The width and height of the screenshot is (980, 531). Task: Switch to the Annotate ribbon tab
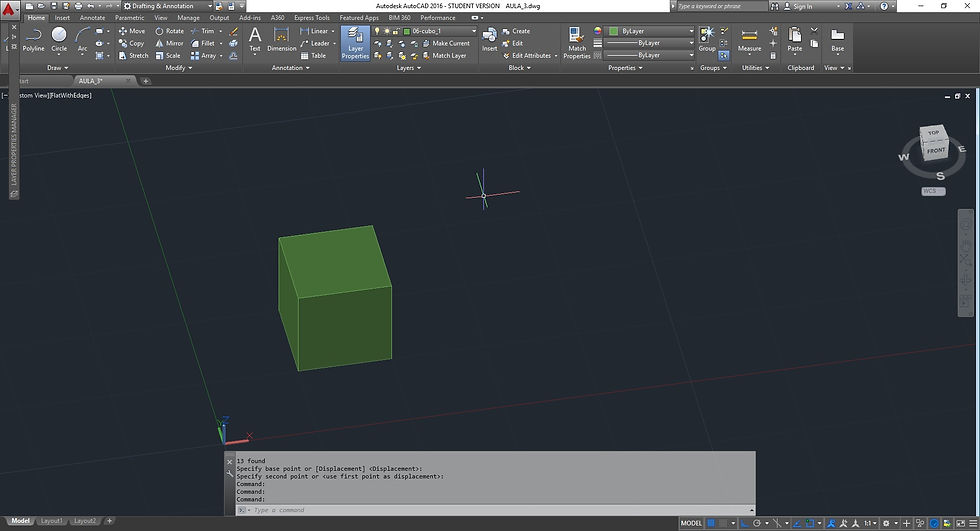tap(92, 17)
